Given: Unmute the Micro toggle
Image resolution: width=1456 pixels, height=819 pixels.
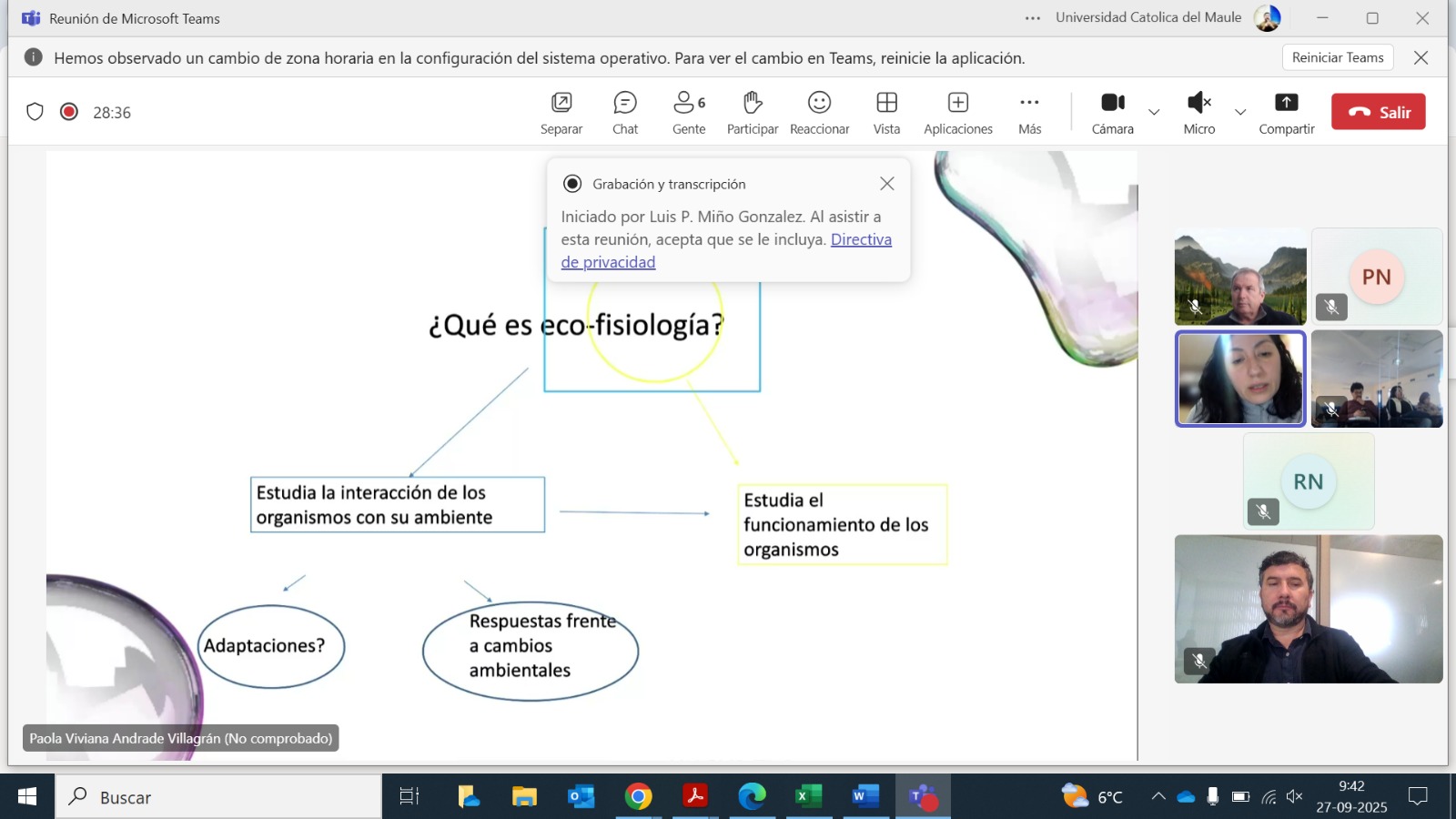Looking at the screenshot, I should coord(1198,112).
